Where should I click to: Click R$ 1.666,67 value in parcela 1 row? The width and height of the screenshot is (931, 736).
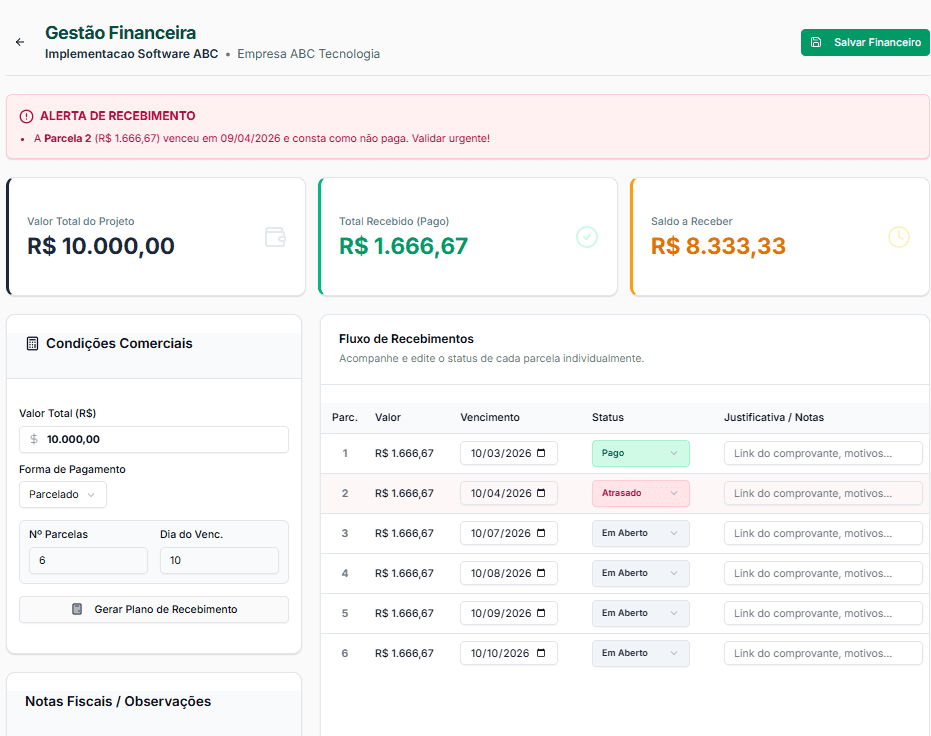pos(404,453)
